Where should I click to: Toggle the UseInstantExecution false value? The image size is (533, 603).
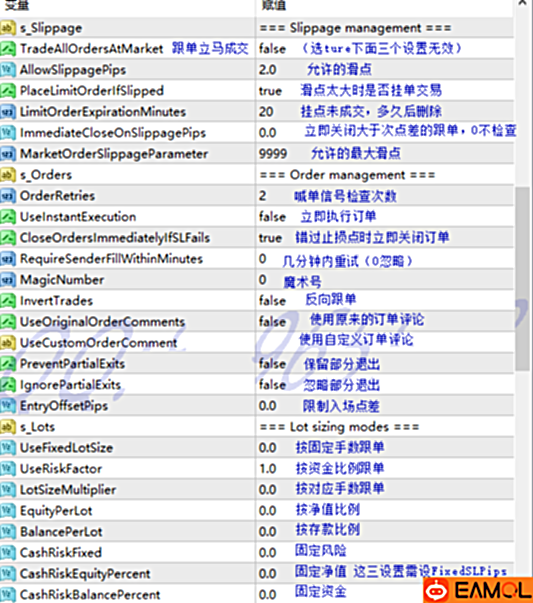point(272,217)
